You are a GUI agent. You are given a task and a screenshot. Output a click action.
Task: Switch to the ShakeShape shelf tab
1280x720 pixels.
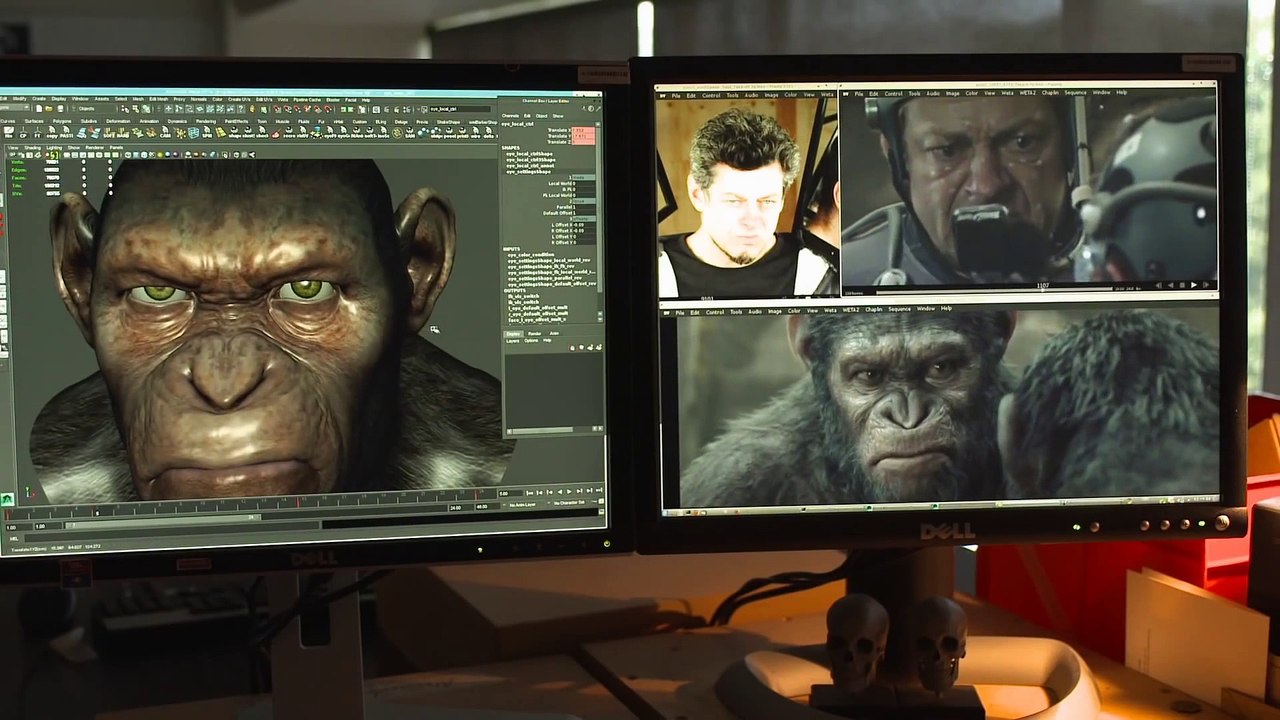tap(448, 122)
